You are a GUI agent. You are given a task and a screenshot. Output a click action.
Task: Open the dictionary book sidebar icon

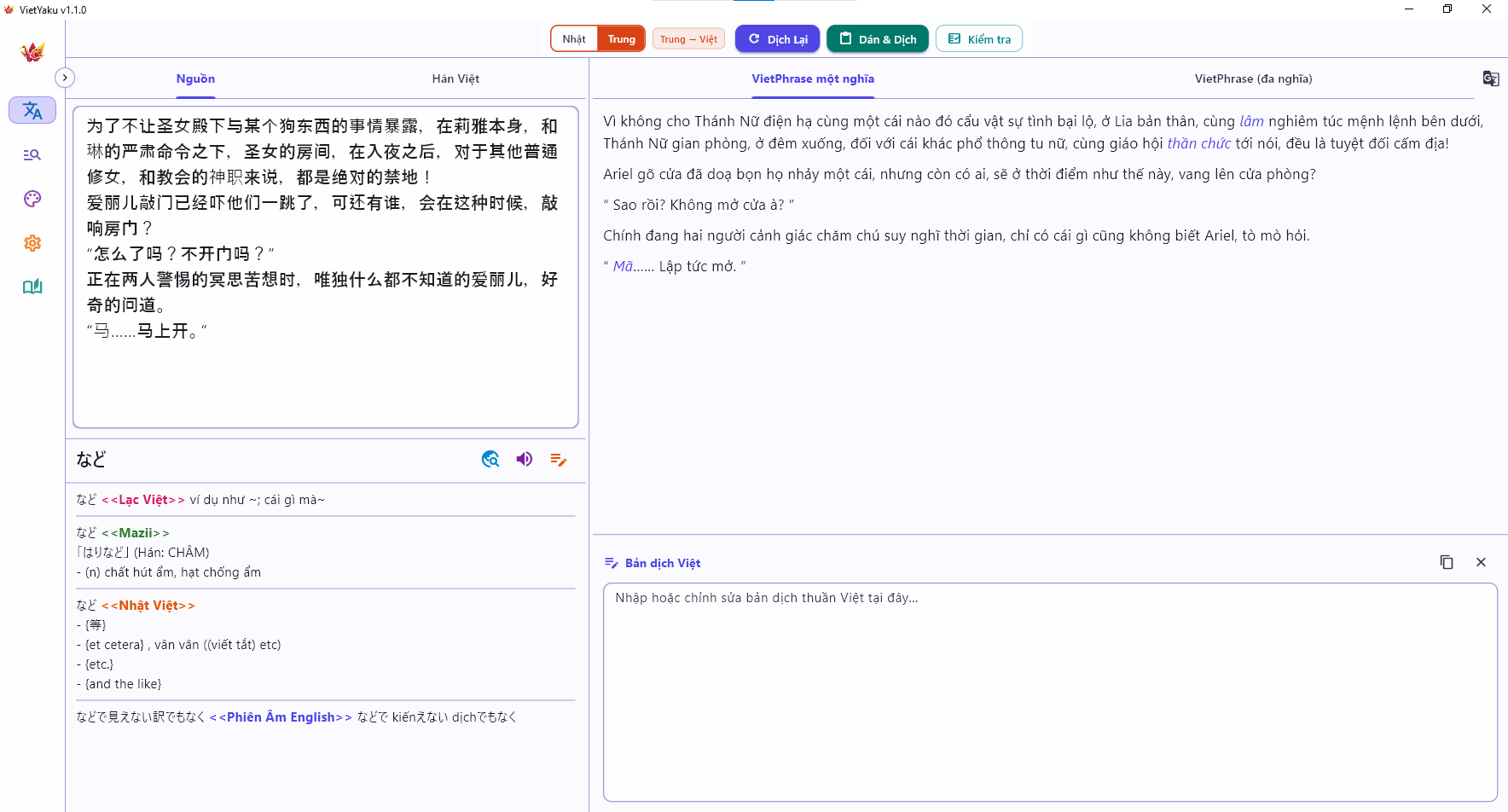[x=32, y=287]
